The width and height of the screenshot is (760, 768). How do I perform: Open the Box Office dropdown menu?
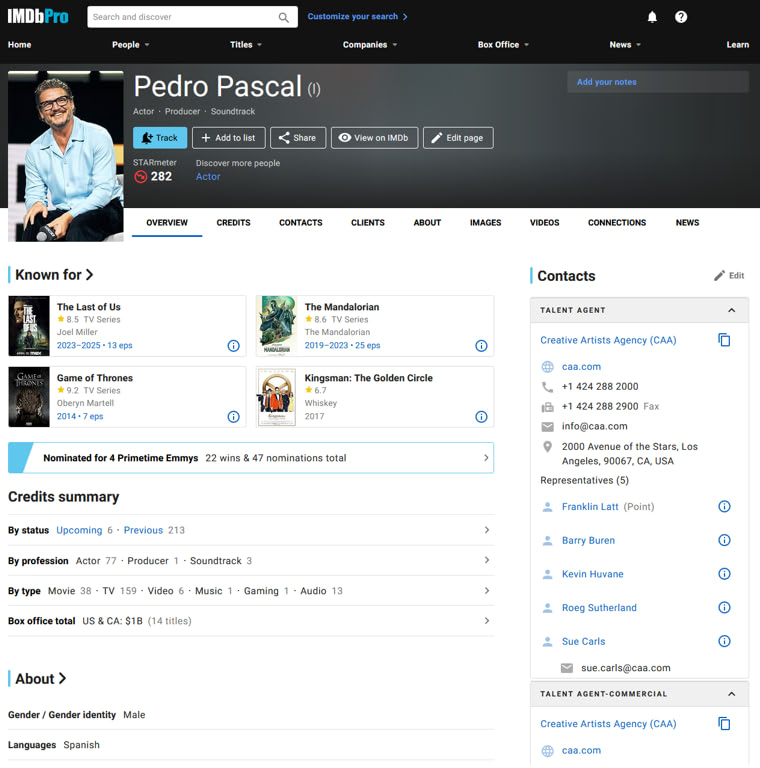[503, 45]
